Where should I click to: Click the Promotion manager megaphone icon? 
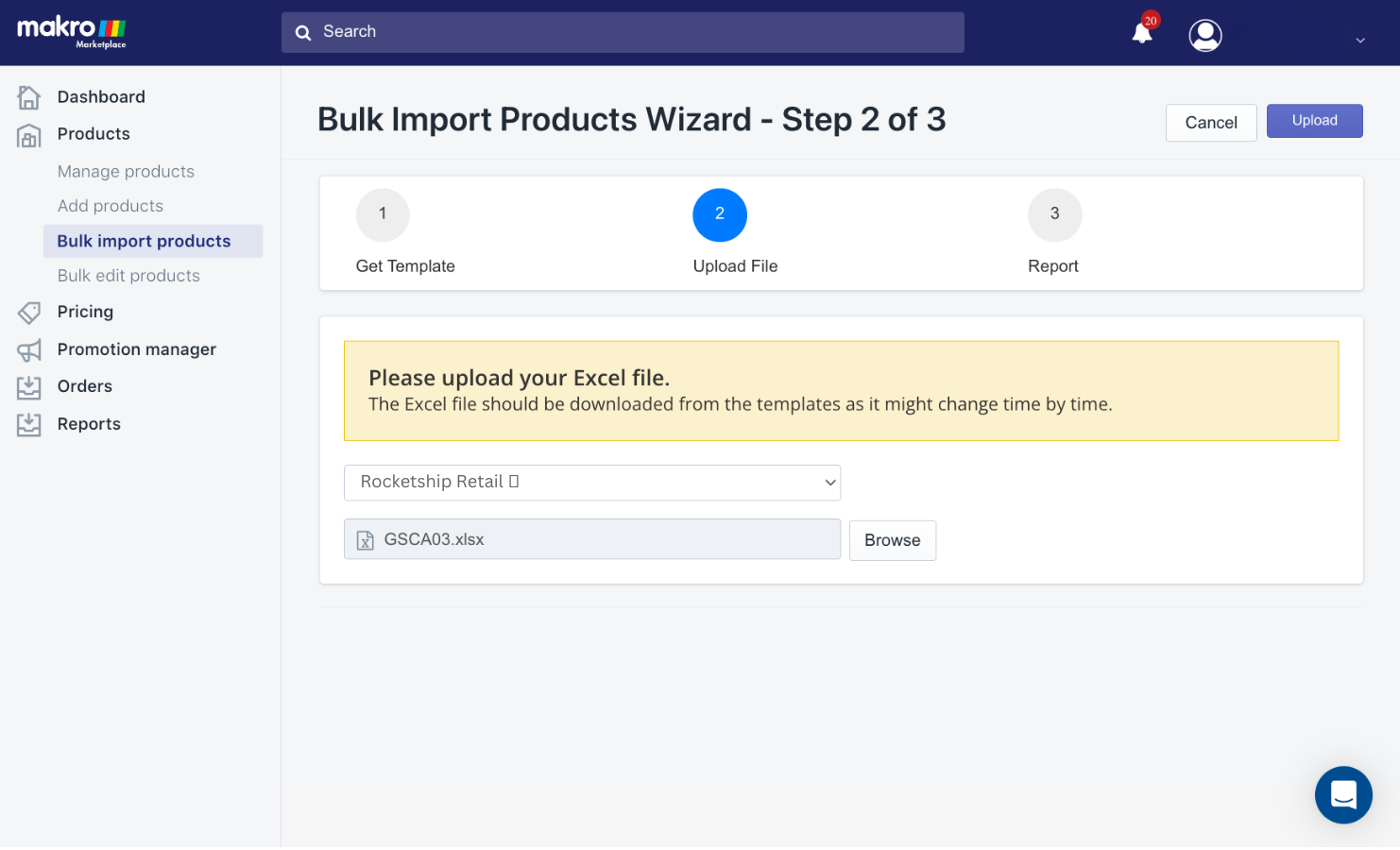click(29, 350)
